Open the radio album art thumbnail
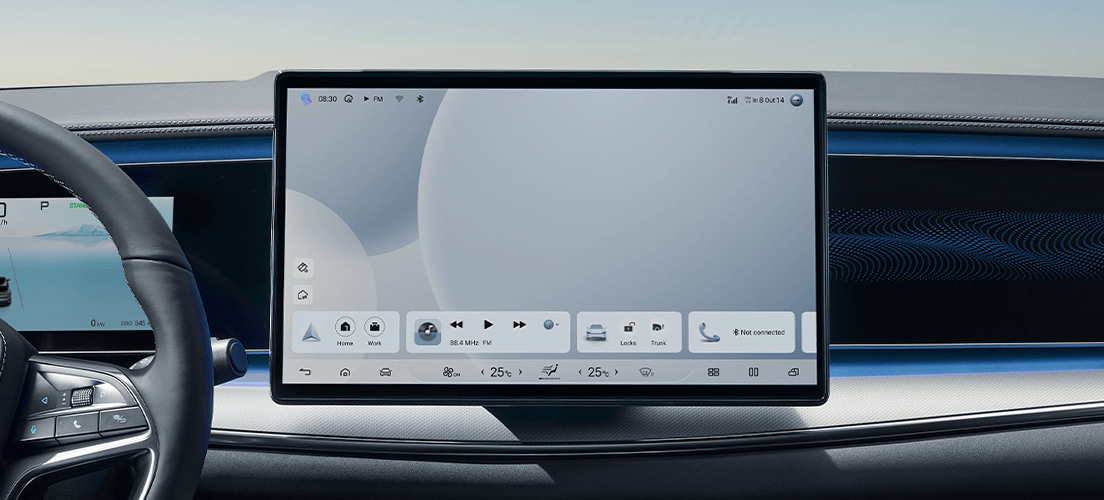1104x500 pixels. 427,332
